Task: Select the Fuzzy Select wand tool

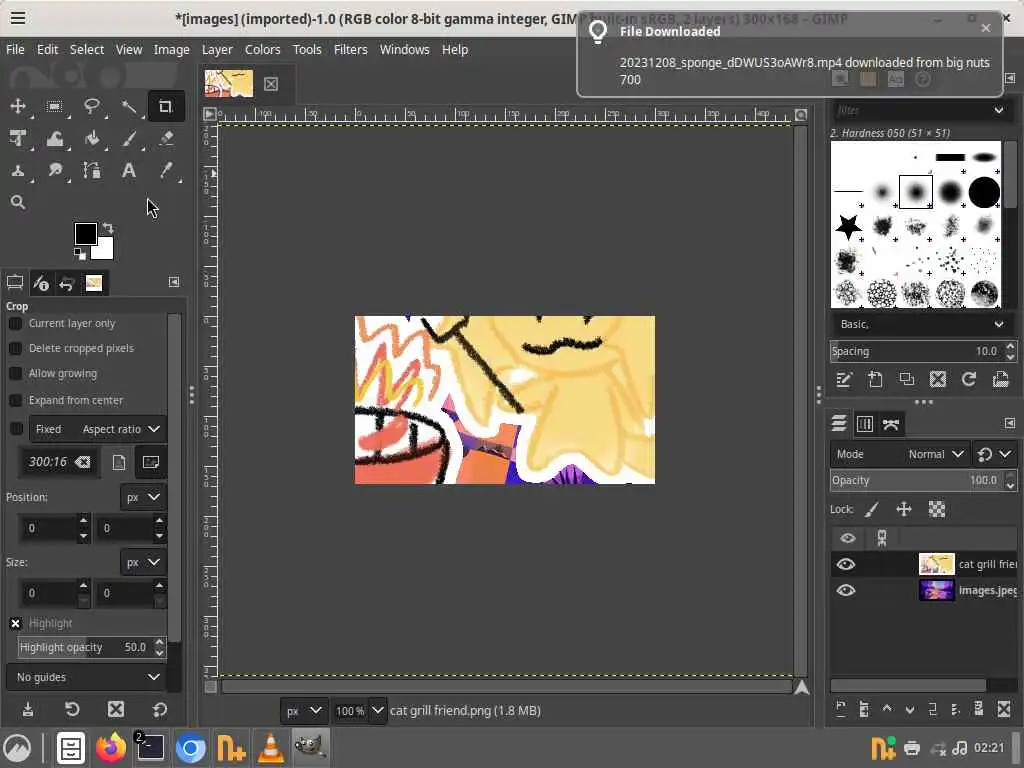Action: click(129, 106)
